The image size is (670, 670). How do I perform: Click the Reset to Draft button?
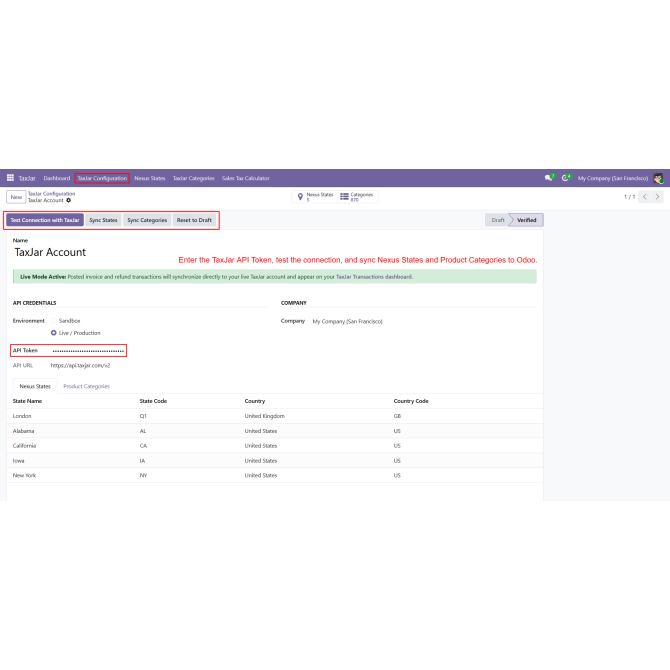[194, 220]
